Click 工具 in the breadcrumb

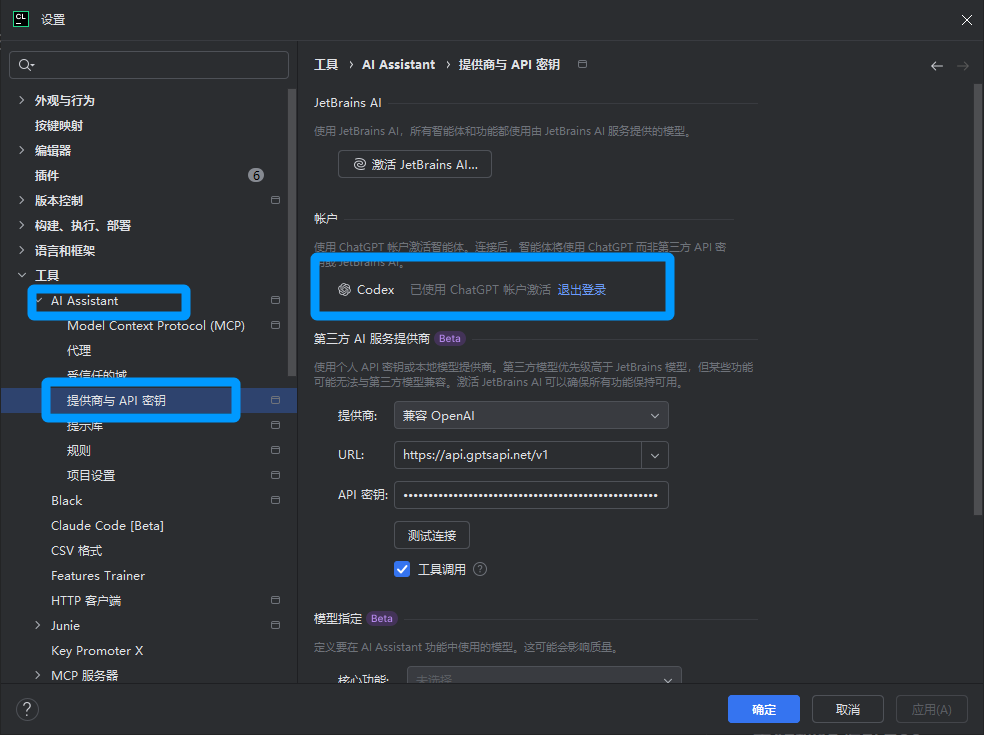[326, 65]
